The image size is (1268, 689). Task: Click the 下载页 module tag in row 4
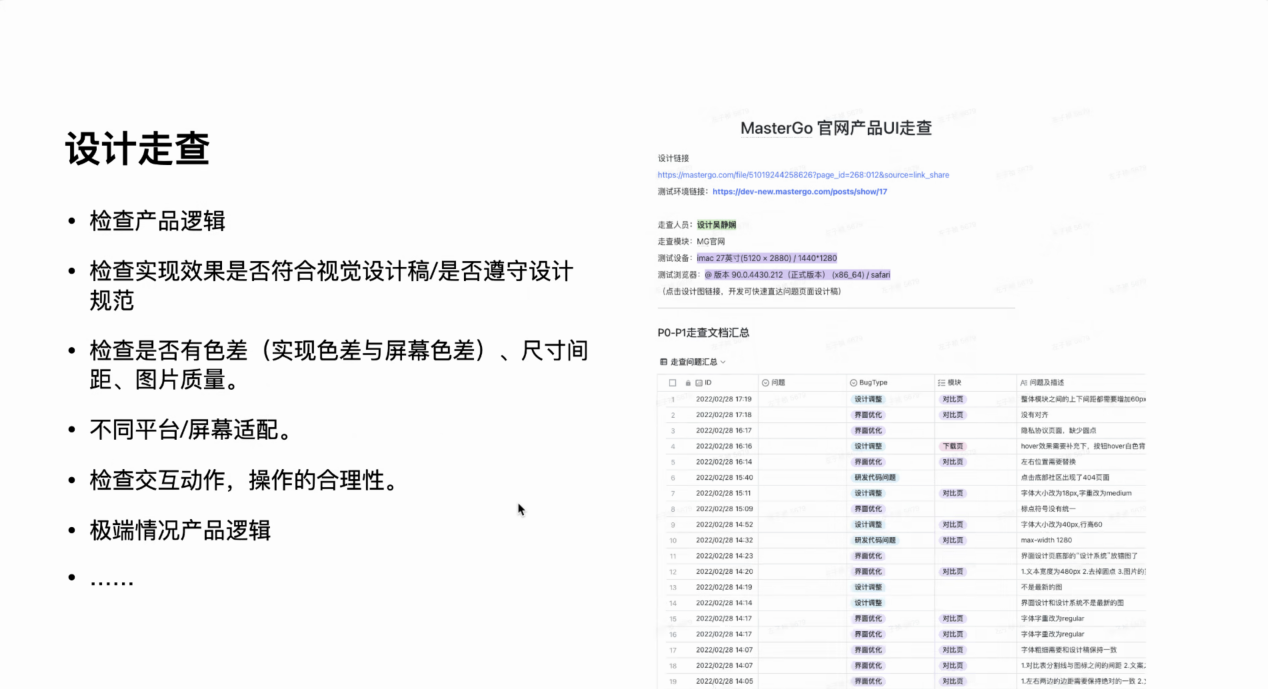tap(953, 446)
